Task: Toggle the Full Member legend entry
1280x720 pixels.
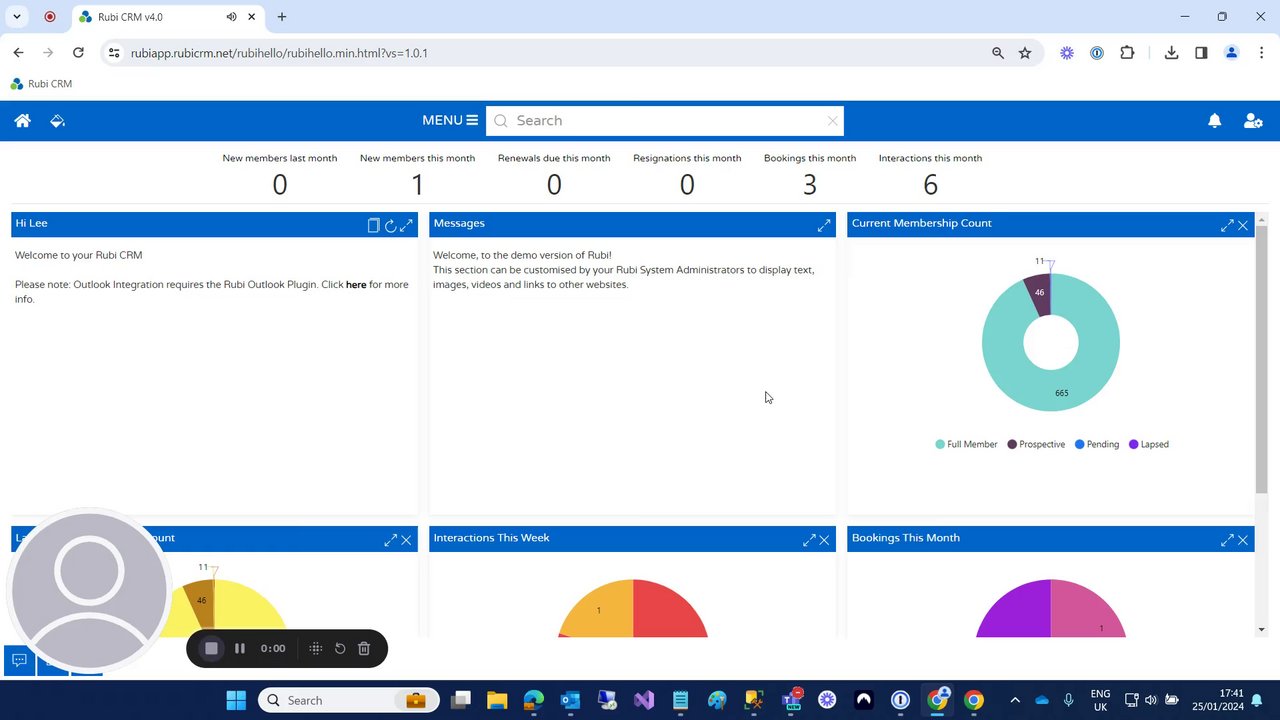Action: [x=966, y=444]
